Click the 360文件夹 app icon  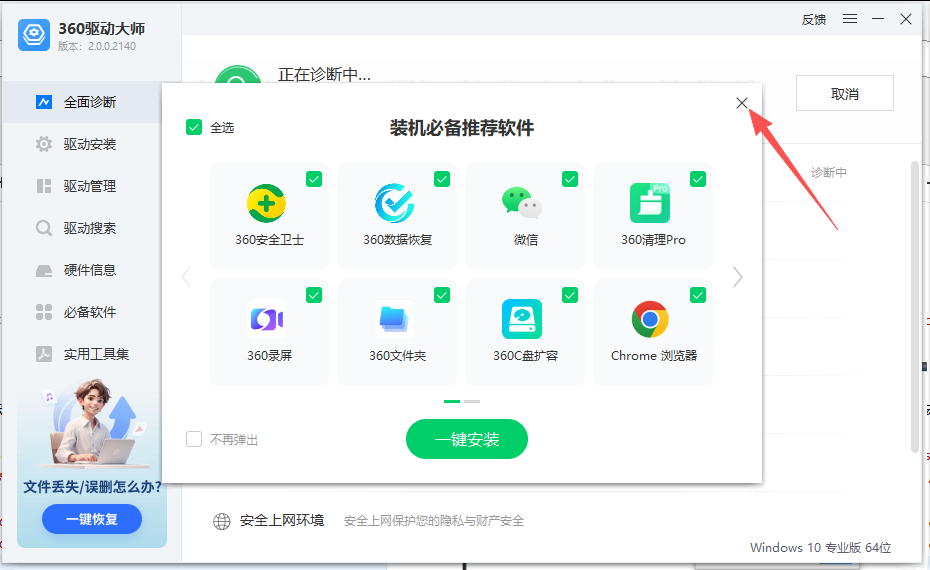(x=394, y=319)
